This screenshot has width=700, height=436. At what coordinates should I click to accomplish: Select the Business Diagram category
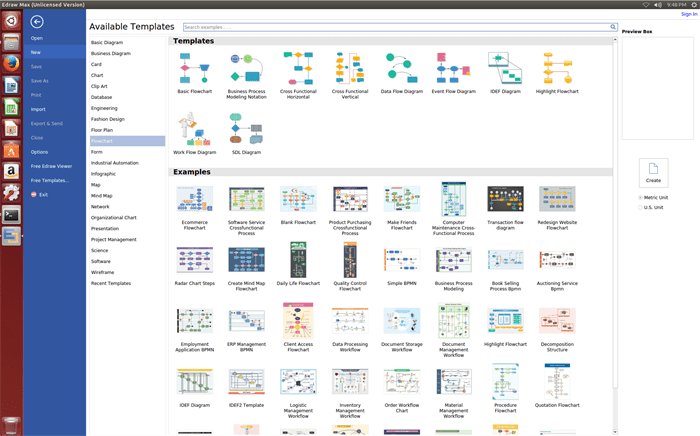tap(111, 54)
